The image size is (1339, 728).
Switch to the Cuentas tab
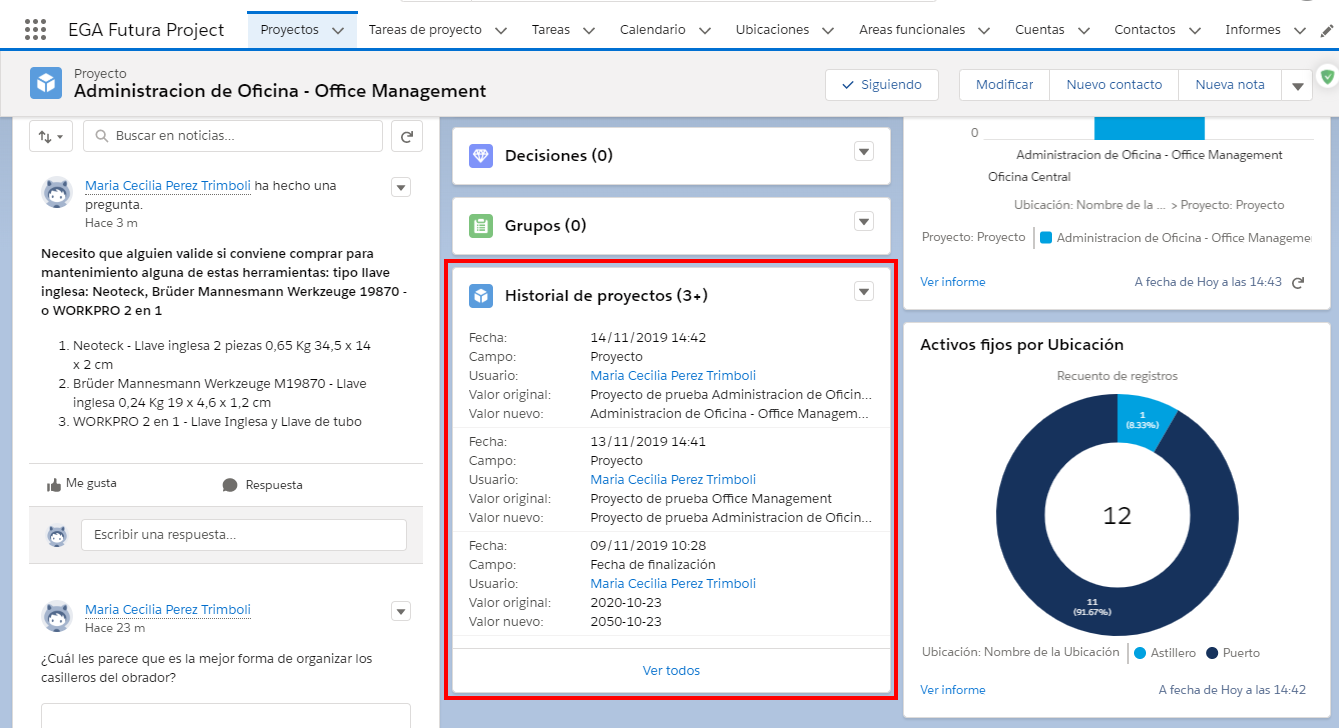[x=1039, y=30]
